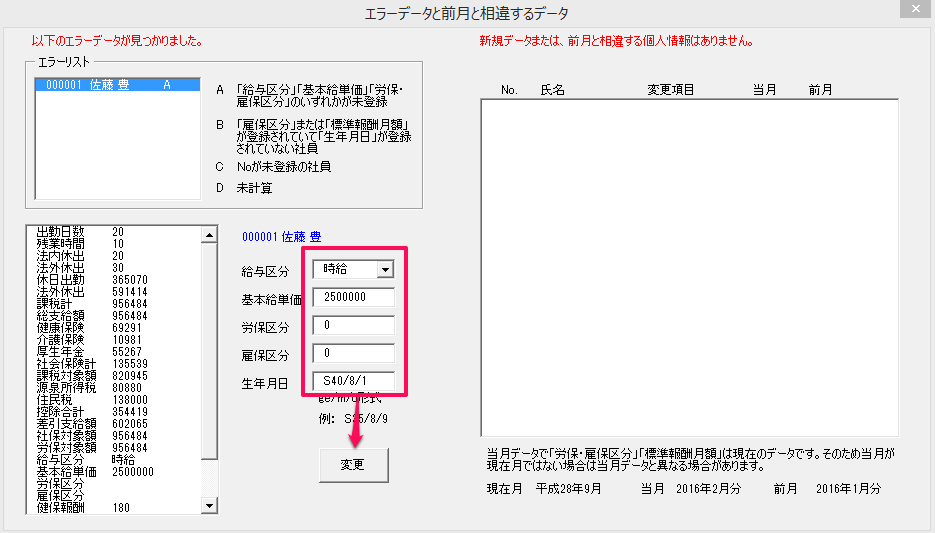Click scroll-up arrow of salary data list
Image resolution: width=935 pixels, height=533 pixels.
point(209,236)
